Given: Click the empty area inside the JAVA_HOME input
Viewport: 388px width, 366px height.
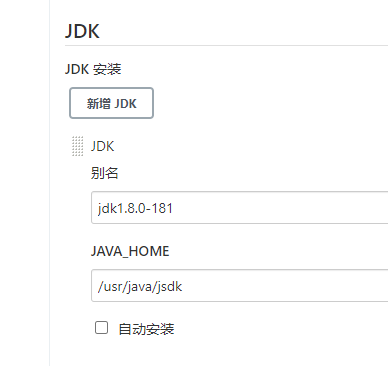Looking at the screenshot, I should click(x=285, y=286).
